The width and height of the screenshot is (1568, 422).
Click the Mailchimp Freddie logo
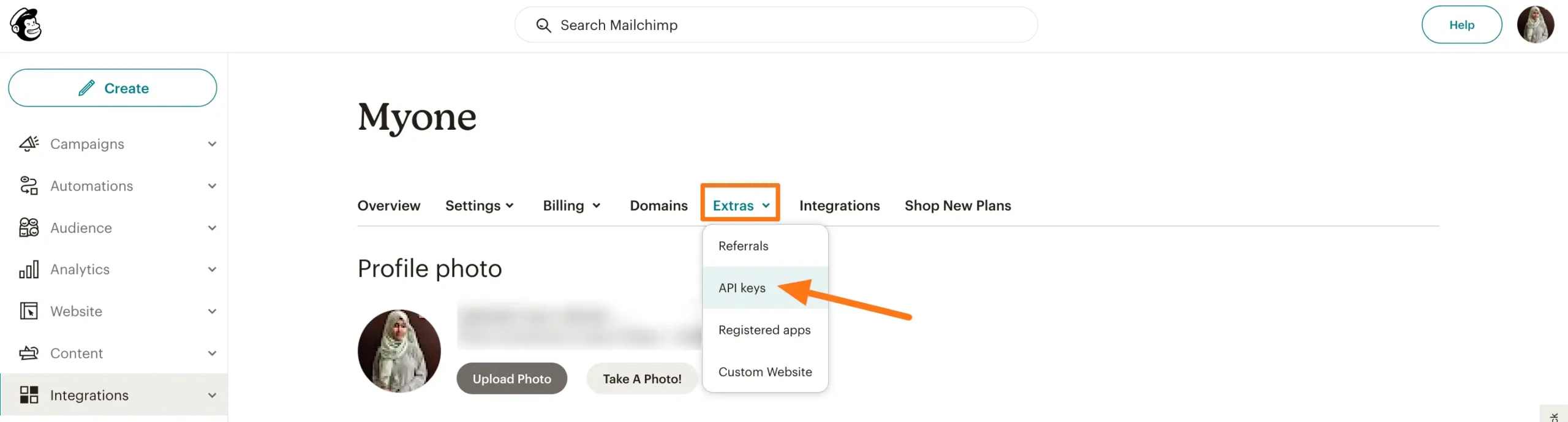click(x=26, y=24)
